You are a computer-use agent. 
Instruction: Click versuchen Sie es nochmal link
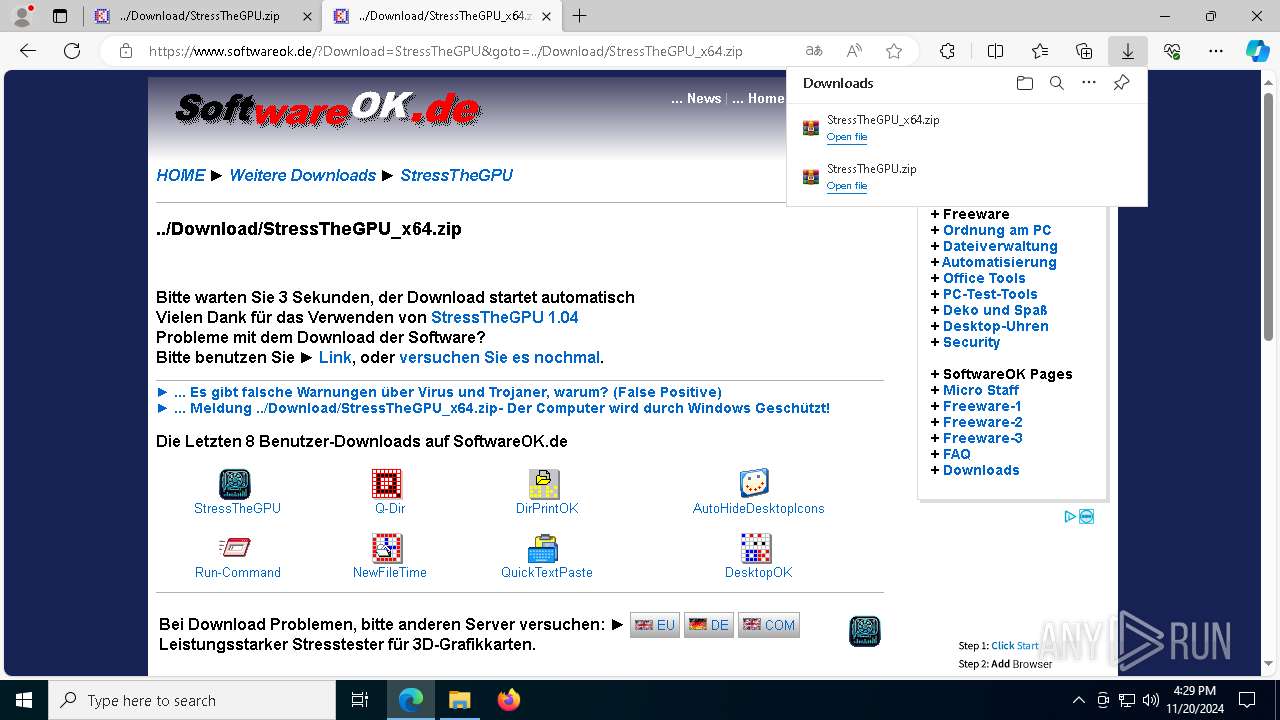pyautogui.click(x=499, y=357)
